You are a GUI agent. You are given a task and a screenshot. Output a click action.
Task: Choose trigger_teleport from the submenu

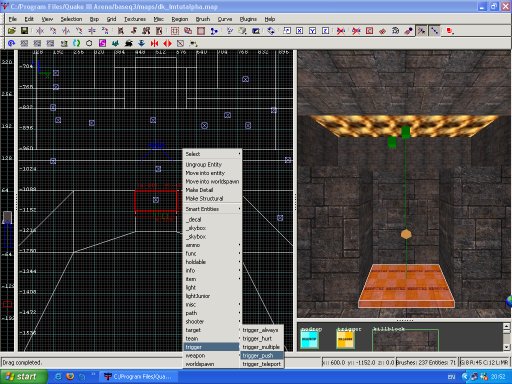click(262, 364)
